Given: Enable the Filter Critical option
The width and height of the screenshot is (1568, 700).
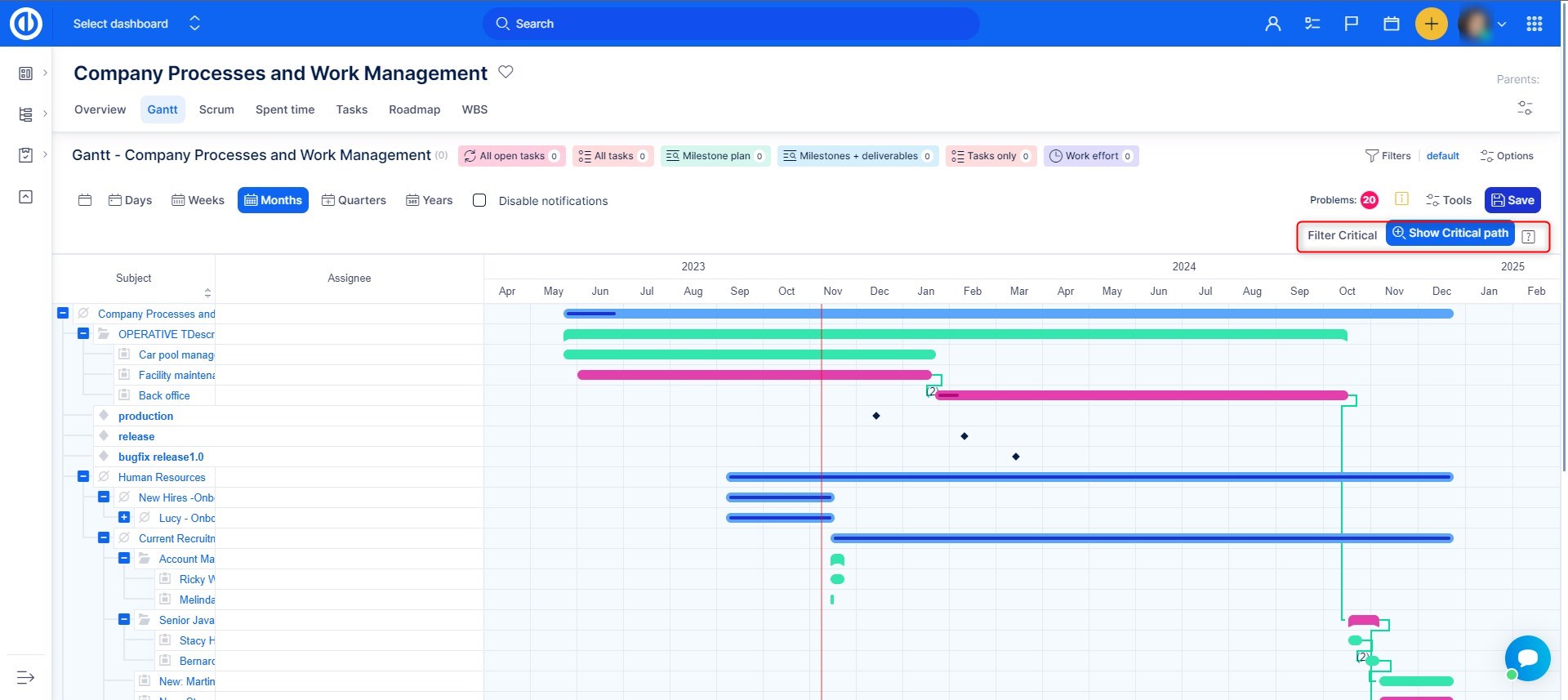Looking at the screenshot, I should 1341,235.
